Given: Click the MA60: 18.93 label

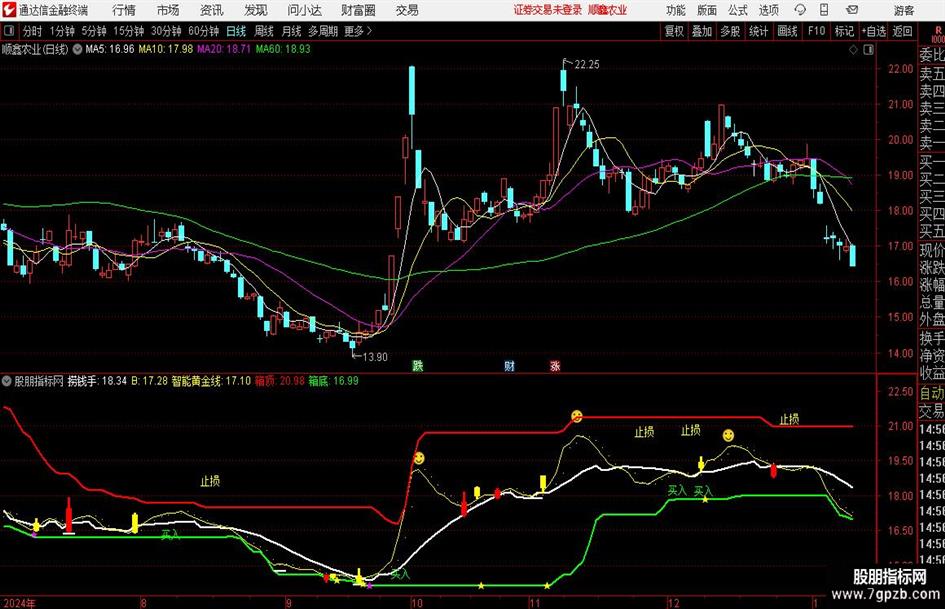Looking at the screenshot, I should (x=283, y=49).
